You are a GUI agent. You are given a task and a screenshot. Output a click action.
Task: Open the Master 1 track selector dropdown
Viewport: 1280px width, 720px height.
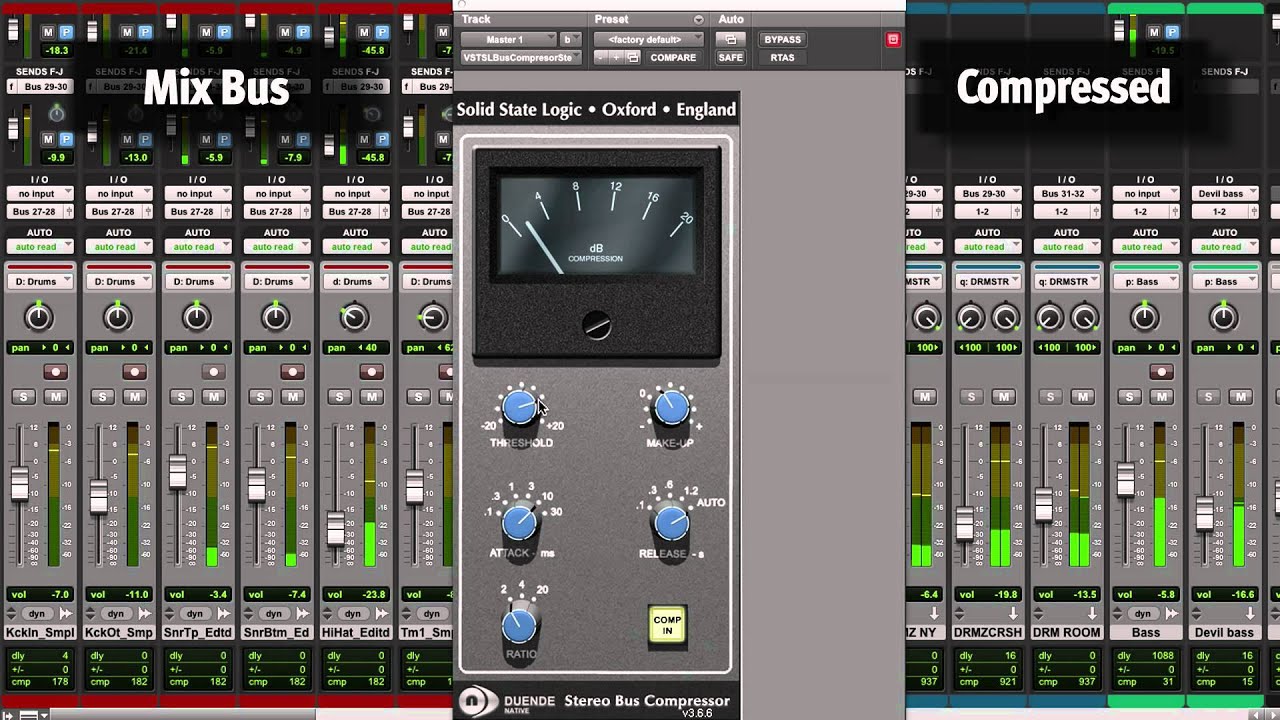pos(508,40)
